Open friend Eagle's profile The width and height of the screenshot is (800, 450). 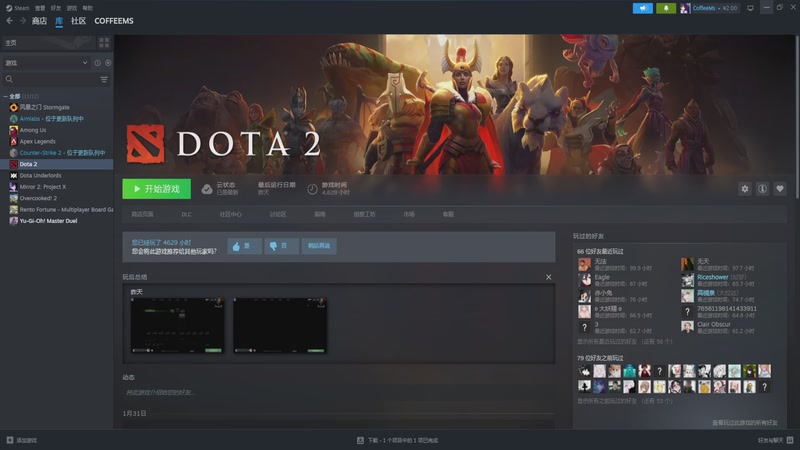click(x=602, y=277)
